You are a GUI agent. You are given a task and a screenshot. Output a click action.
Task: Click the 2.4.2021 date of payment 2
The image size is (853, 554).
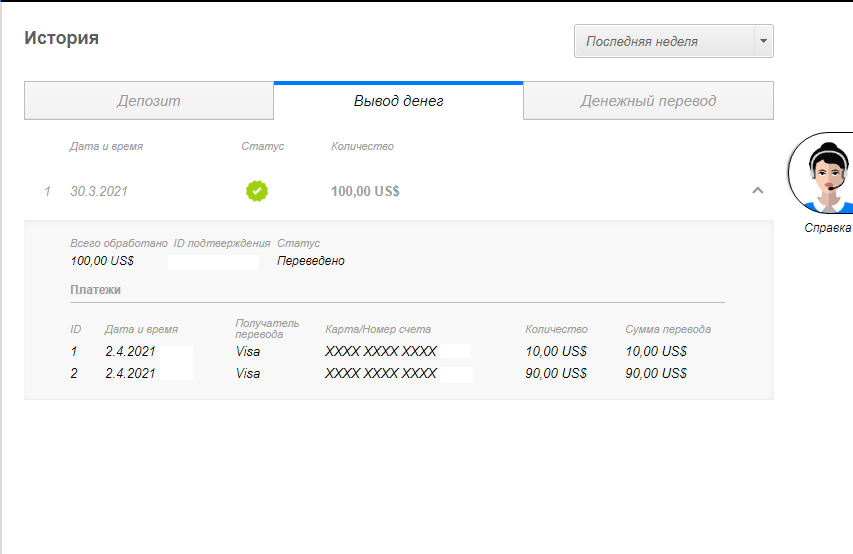[x=131, y=373]
